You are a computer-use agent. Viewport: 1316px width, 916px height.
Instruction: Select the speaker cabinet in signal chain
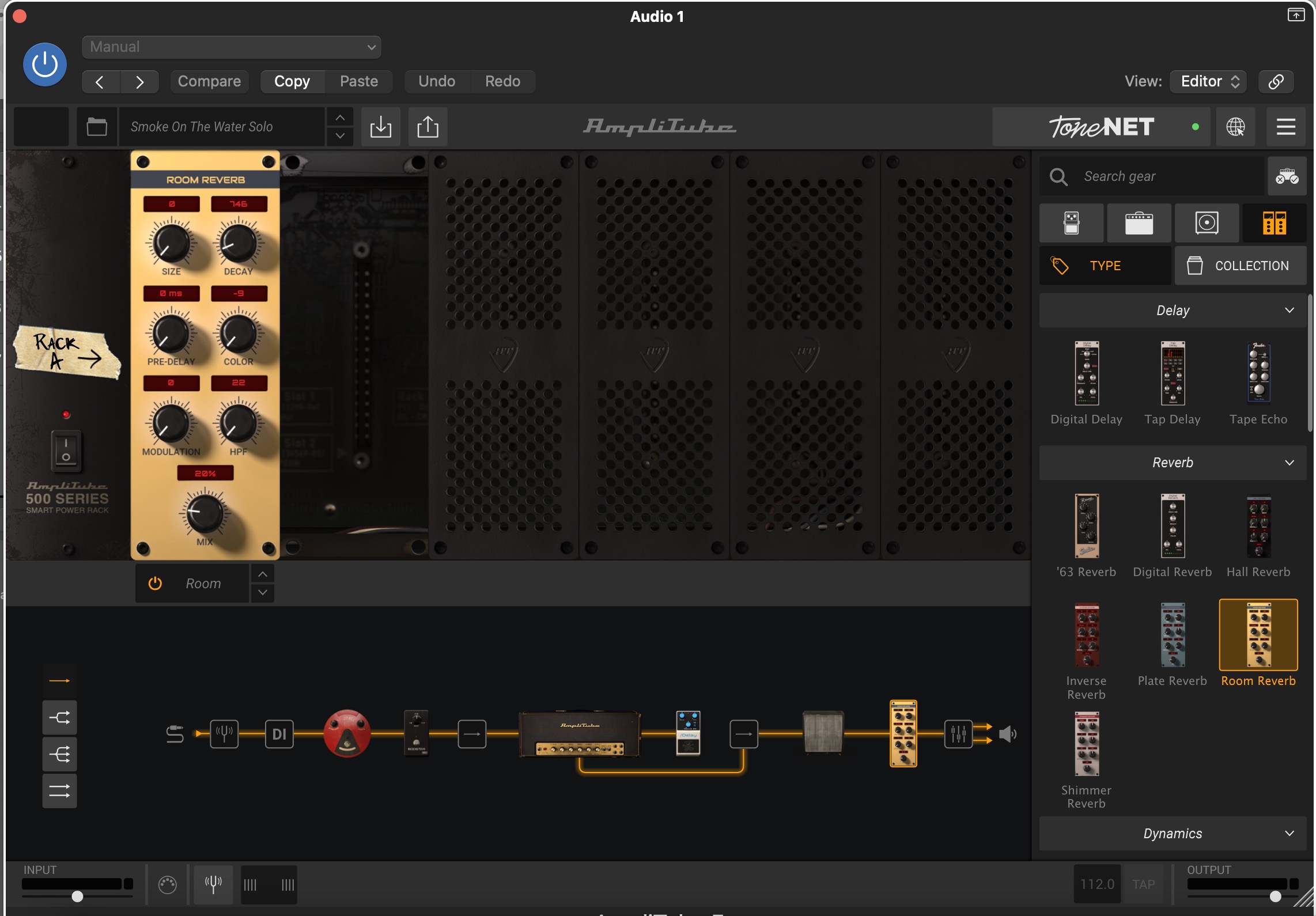pos(823,733)
